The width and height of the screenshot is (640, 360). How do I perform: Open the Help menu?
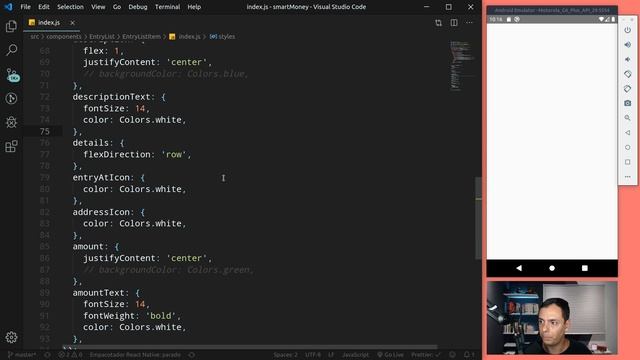click(x=194, y=7)
